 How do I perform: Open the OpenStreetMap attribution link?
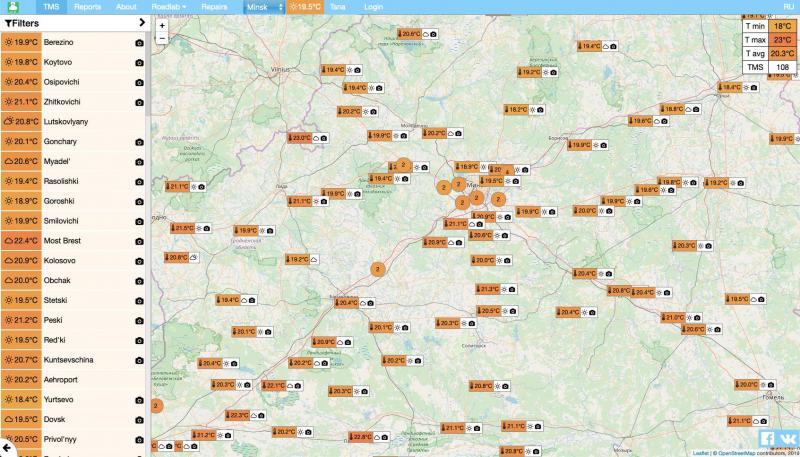coord(743,453)
